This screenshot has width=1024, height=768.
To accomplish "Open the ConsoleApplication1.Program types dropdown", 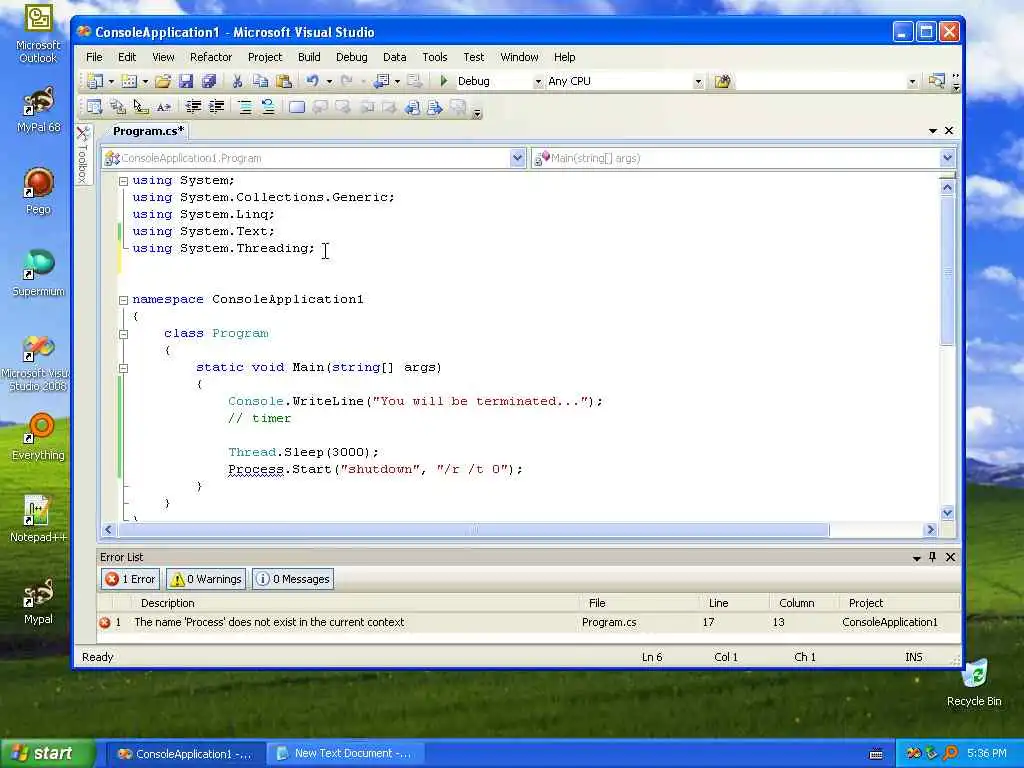I will pyautogui.click(x=517, y=158).
